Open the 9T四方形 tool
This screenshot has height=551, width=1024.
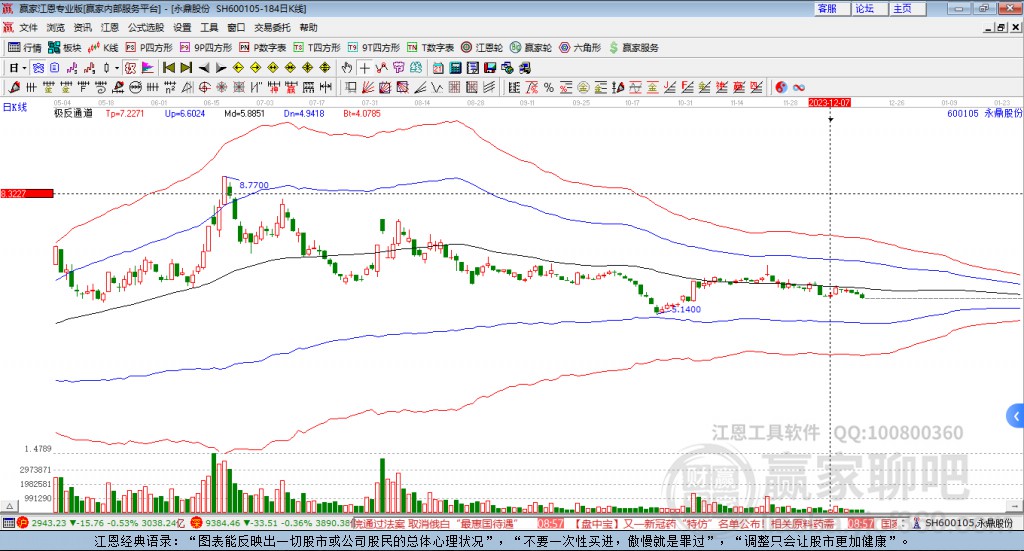[x=374, y=48]
